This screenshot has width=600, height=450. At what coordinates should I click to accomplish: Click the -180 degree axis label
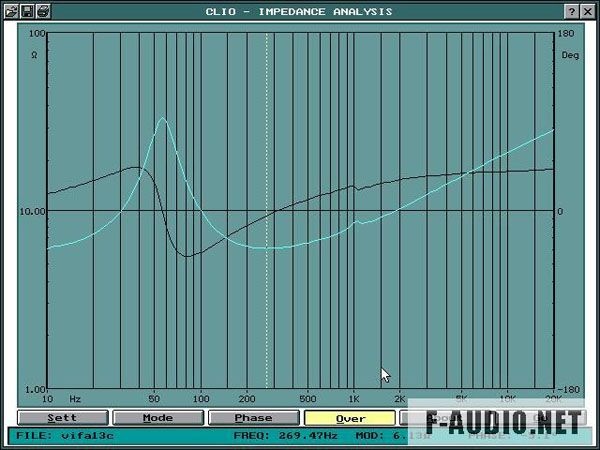[568, 390]
